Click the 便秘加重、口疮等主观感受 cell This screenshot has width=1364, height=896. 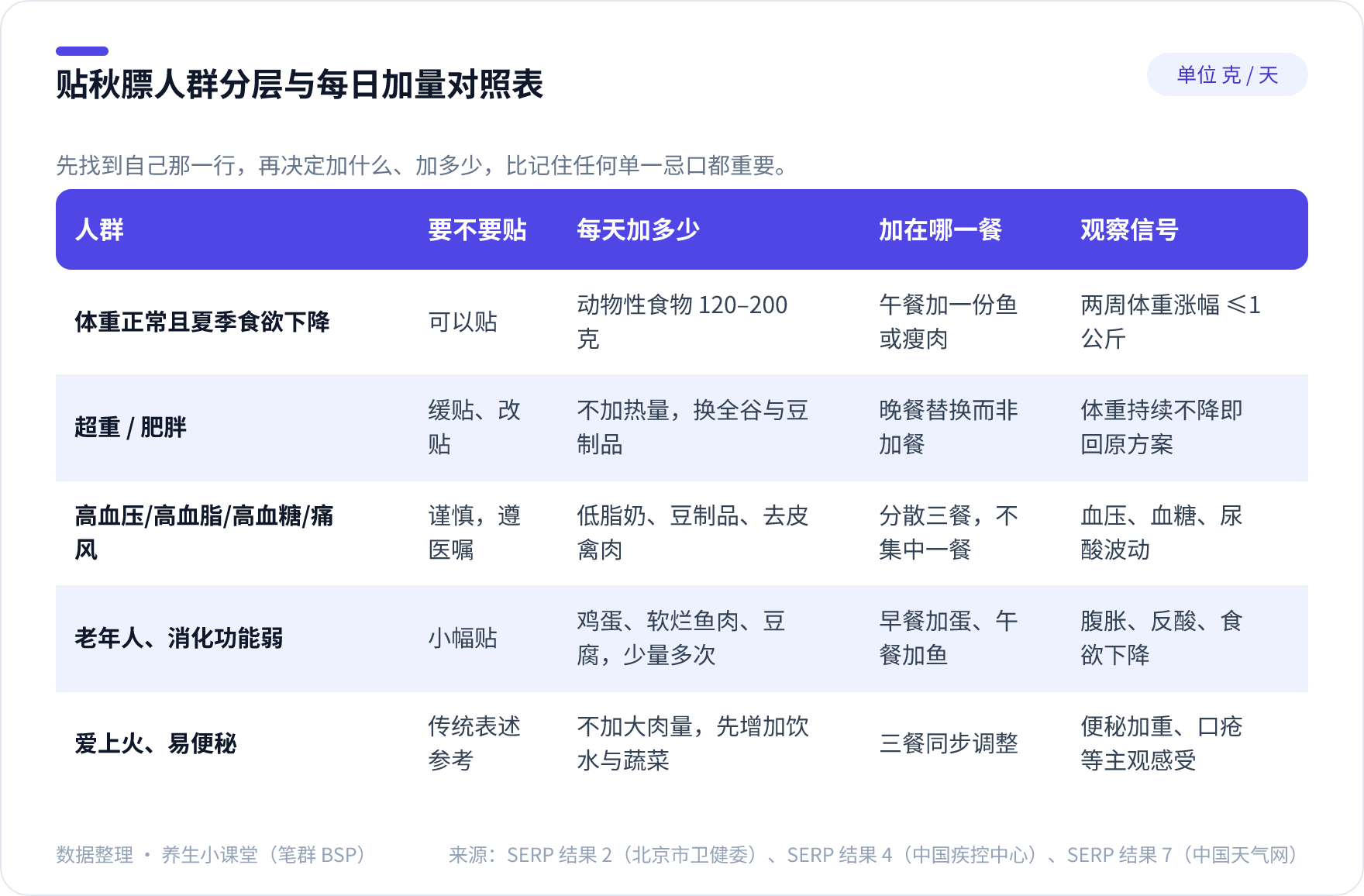pyautogui.click(x=1162, y=743)
